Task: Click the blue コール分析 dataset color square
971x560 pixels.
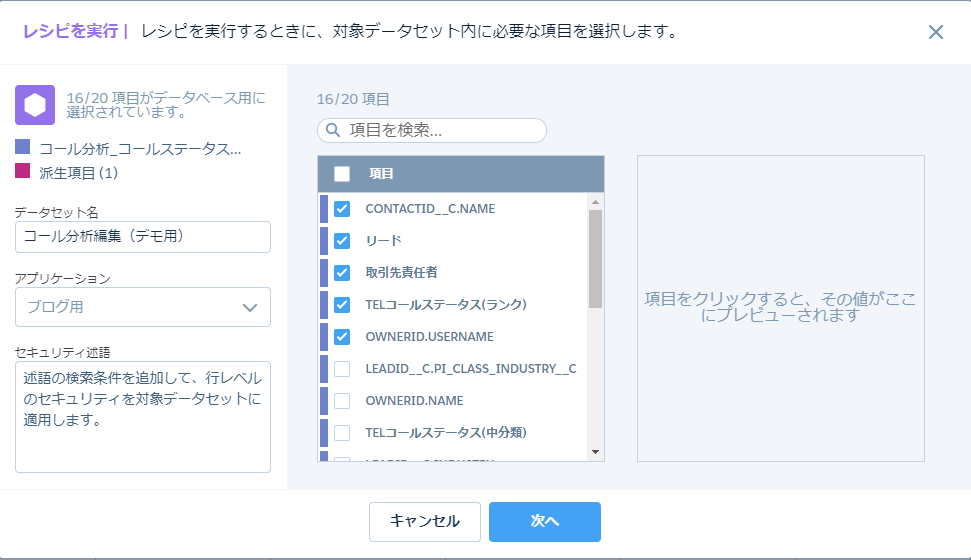Action: 23,148
